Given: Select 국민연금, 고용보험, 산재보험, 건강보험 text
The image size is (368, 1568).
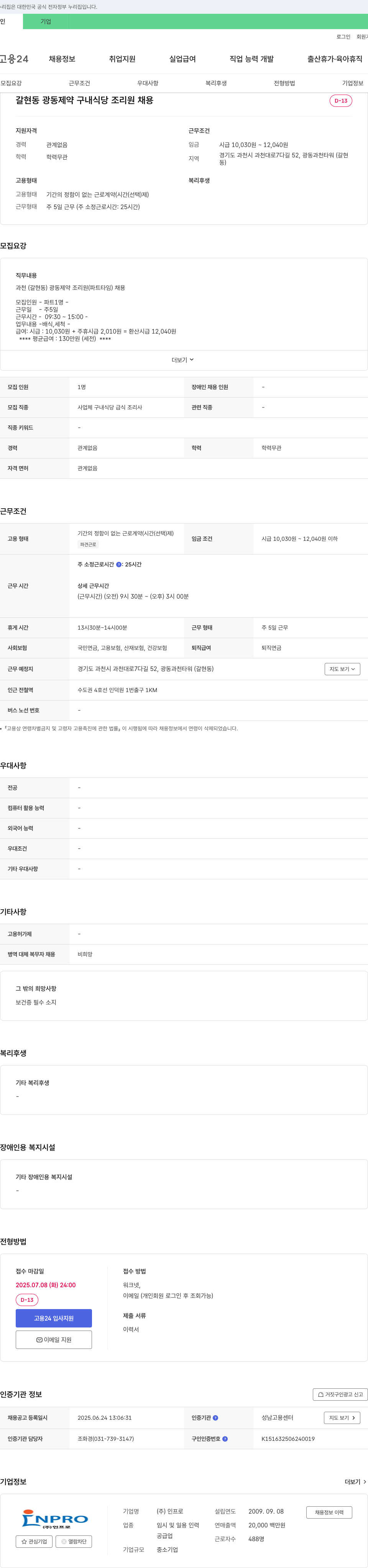Looking at the screenshot, I should [x=122, y=648].
